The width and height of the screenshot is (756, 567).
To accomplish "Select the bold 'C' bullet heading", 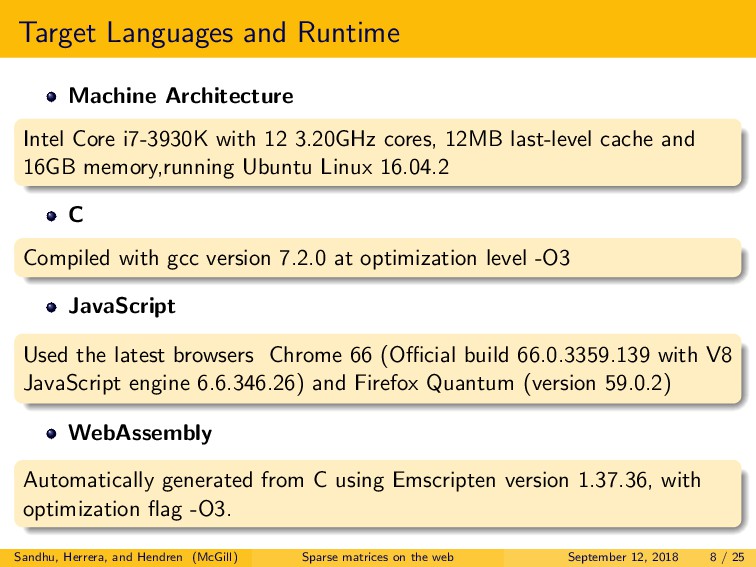I will point(76,215).
